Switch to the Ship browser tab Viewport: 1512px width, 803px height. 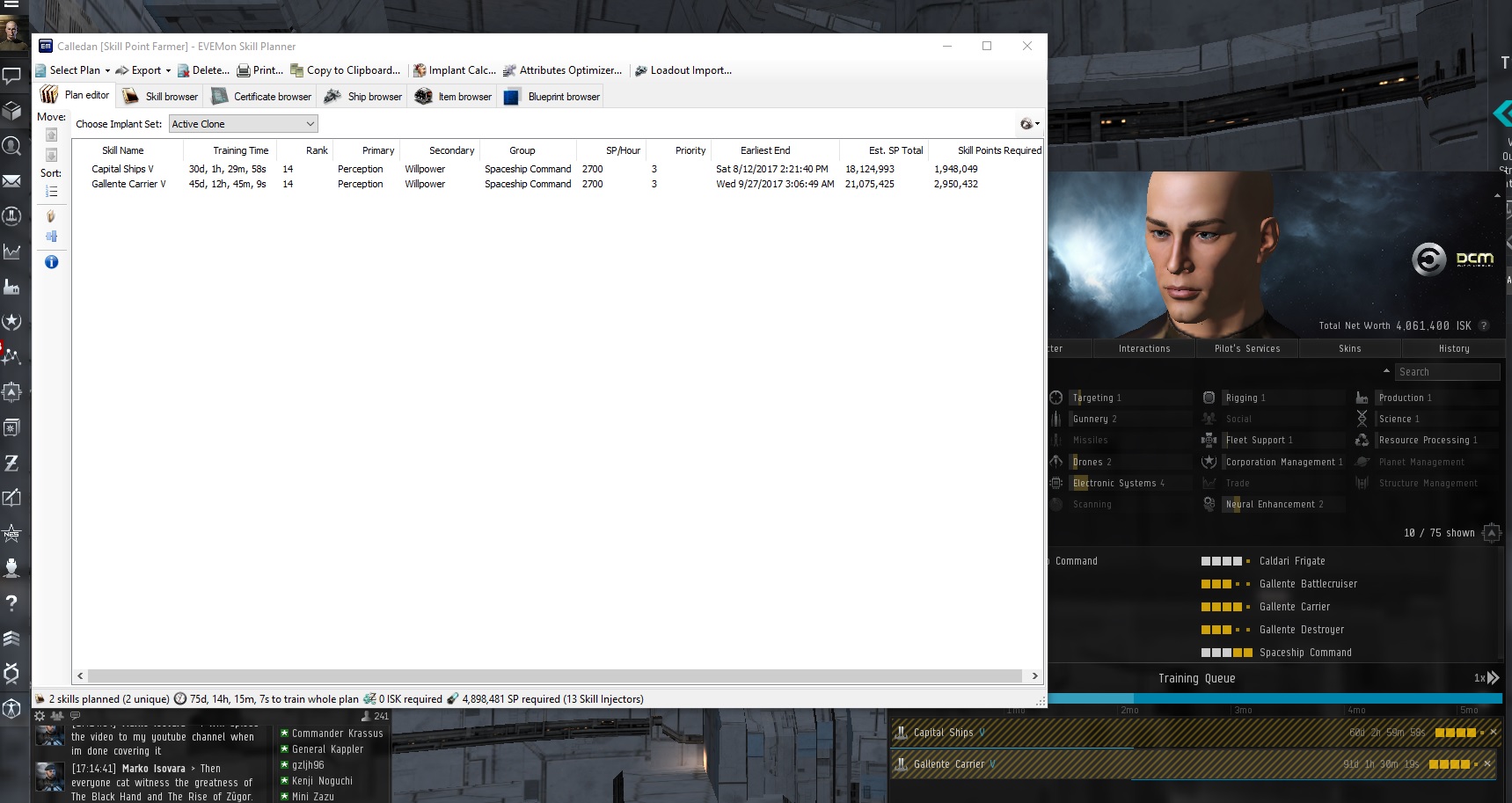pyautogui.click(x=363, y=97)
